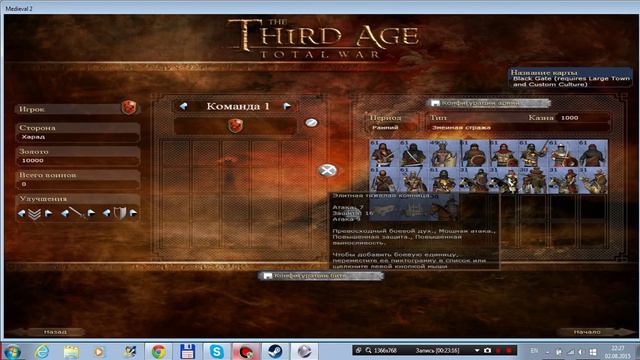Click the Начало start button
The image size is (640, 360).
click(x=587, y=332)
